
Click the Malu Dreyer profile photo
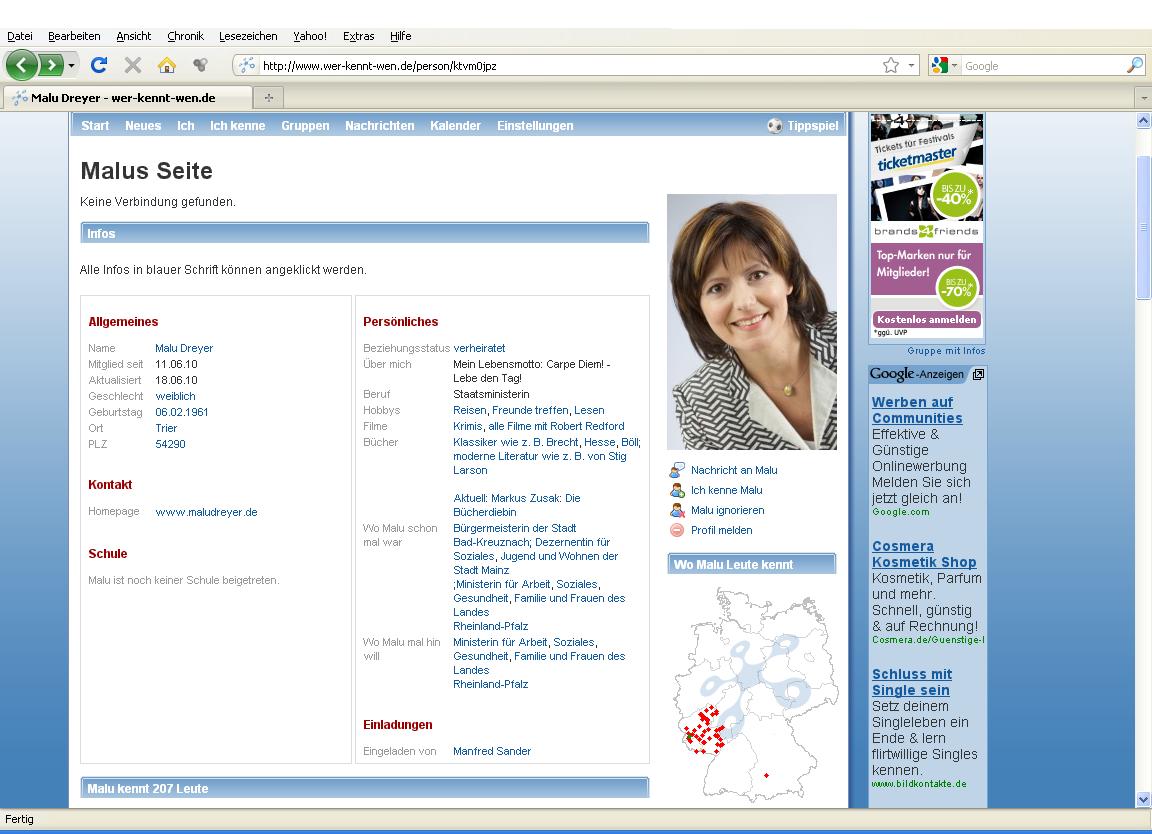pos(752,322)
